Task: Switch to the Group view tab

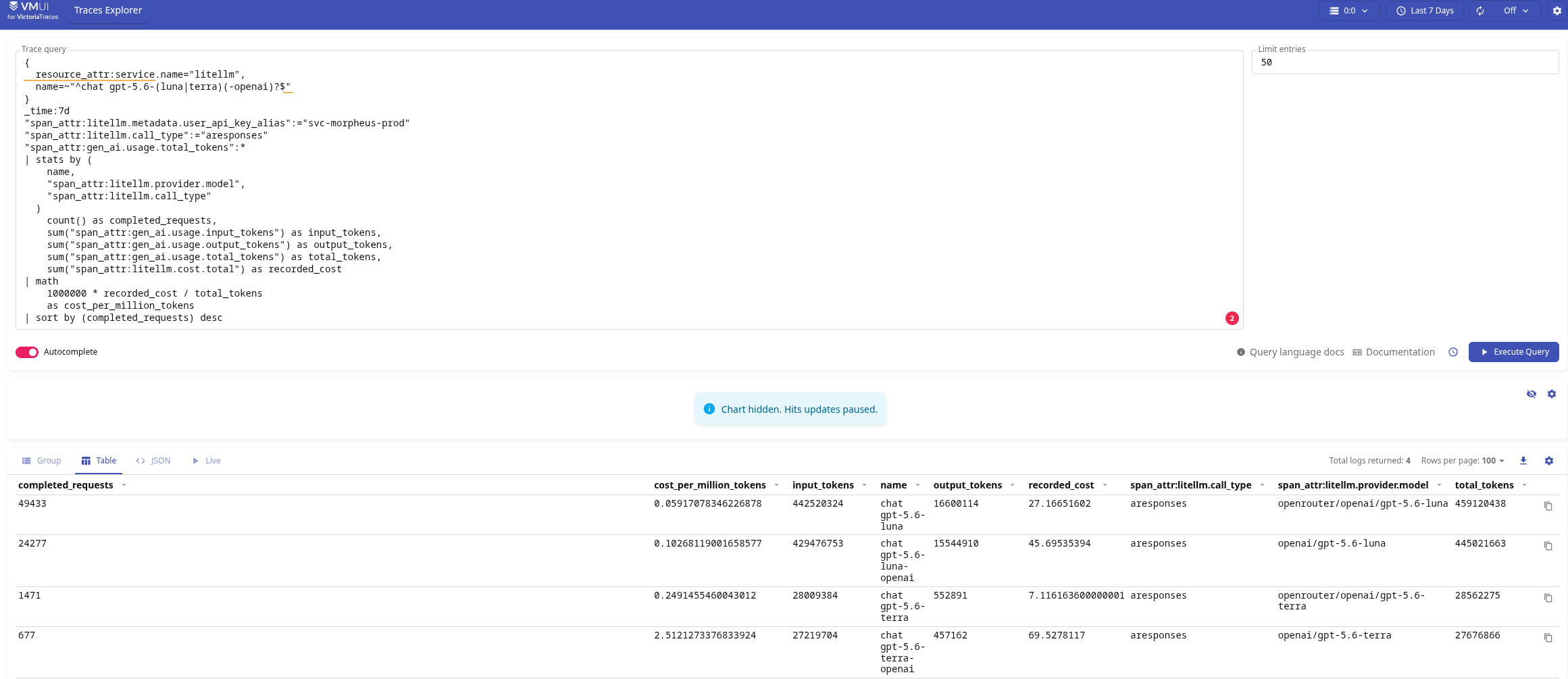Action: click(41, 461)
